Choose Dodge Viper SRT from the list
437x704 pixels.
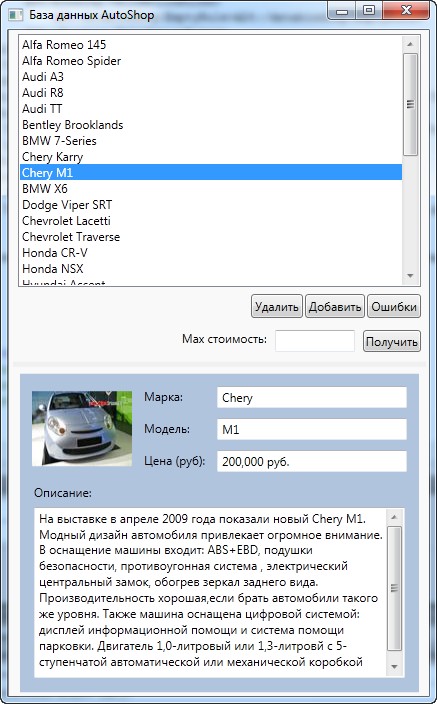point(211,205)
